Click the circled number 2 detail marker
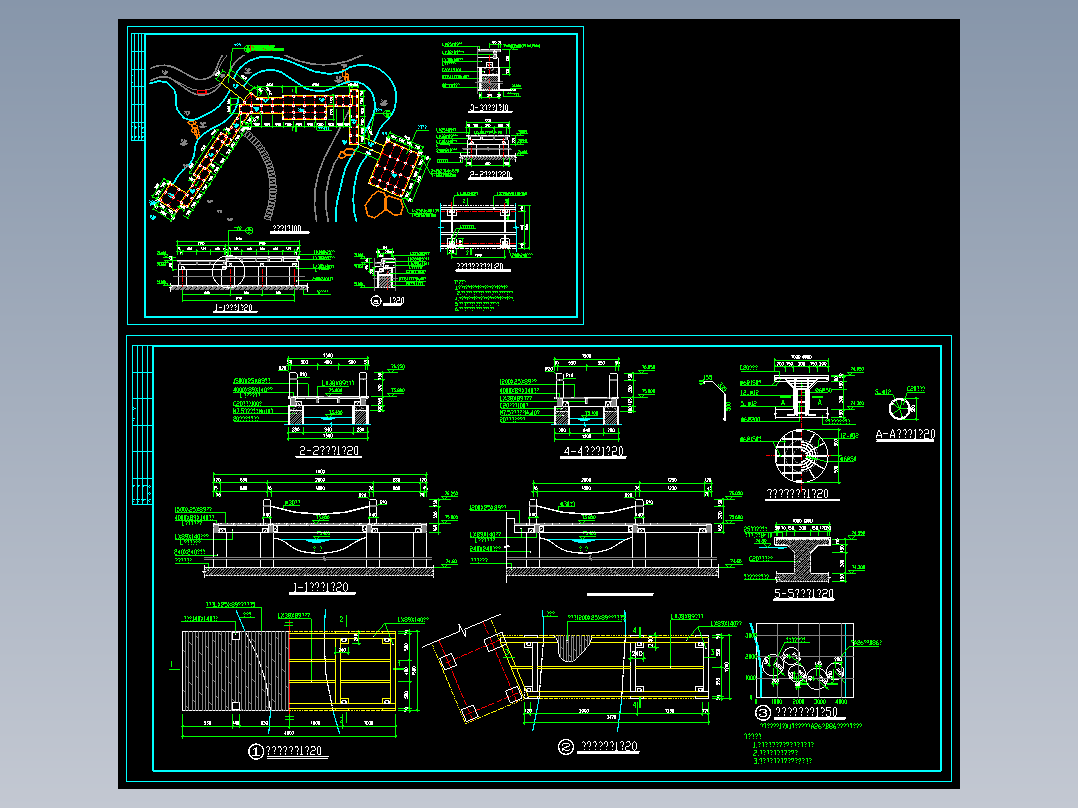 point(566,747)
